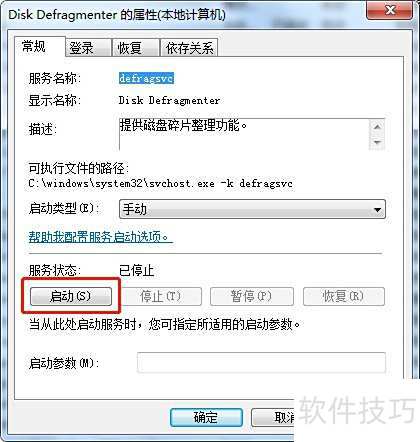Click the description box down scroll arrow
Image resolution: width=420 pixels, height=442 pixels.
coord(377,142)
